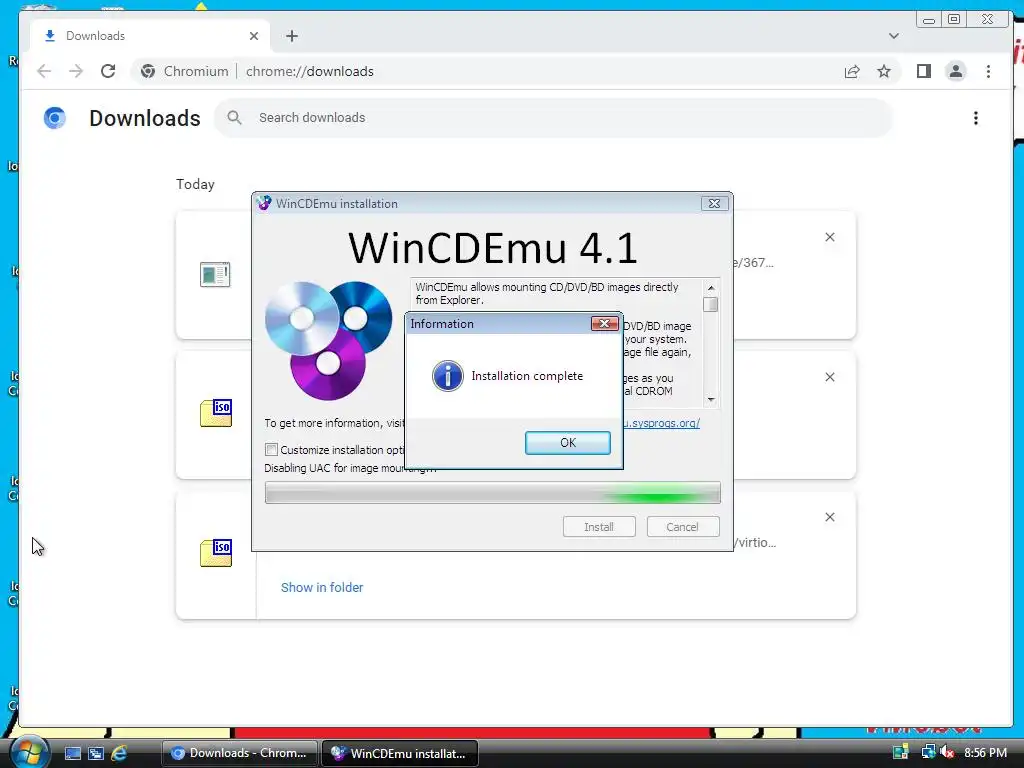1024x768 pixels.
Task: Click the WinCDEmu installation progress bar
Action: (492, 492)
